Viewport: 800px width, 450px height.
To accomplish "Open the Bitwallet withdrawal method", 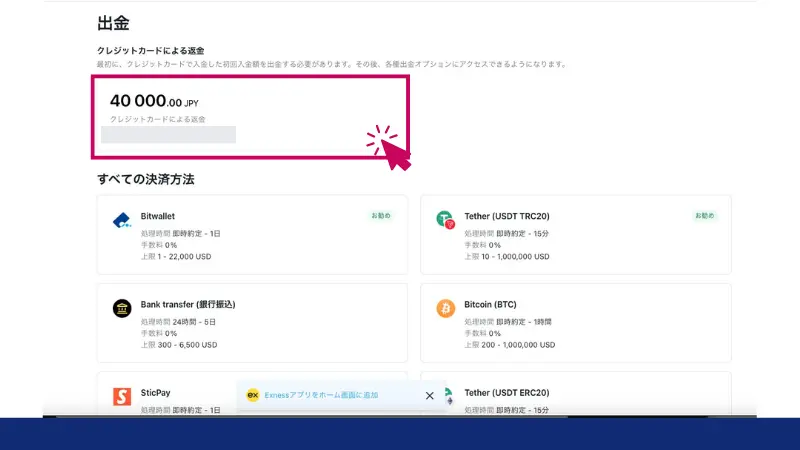I will [252, 235].
